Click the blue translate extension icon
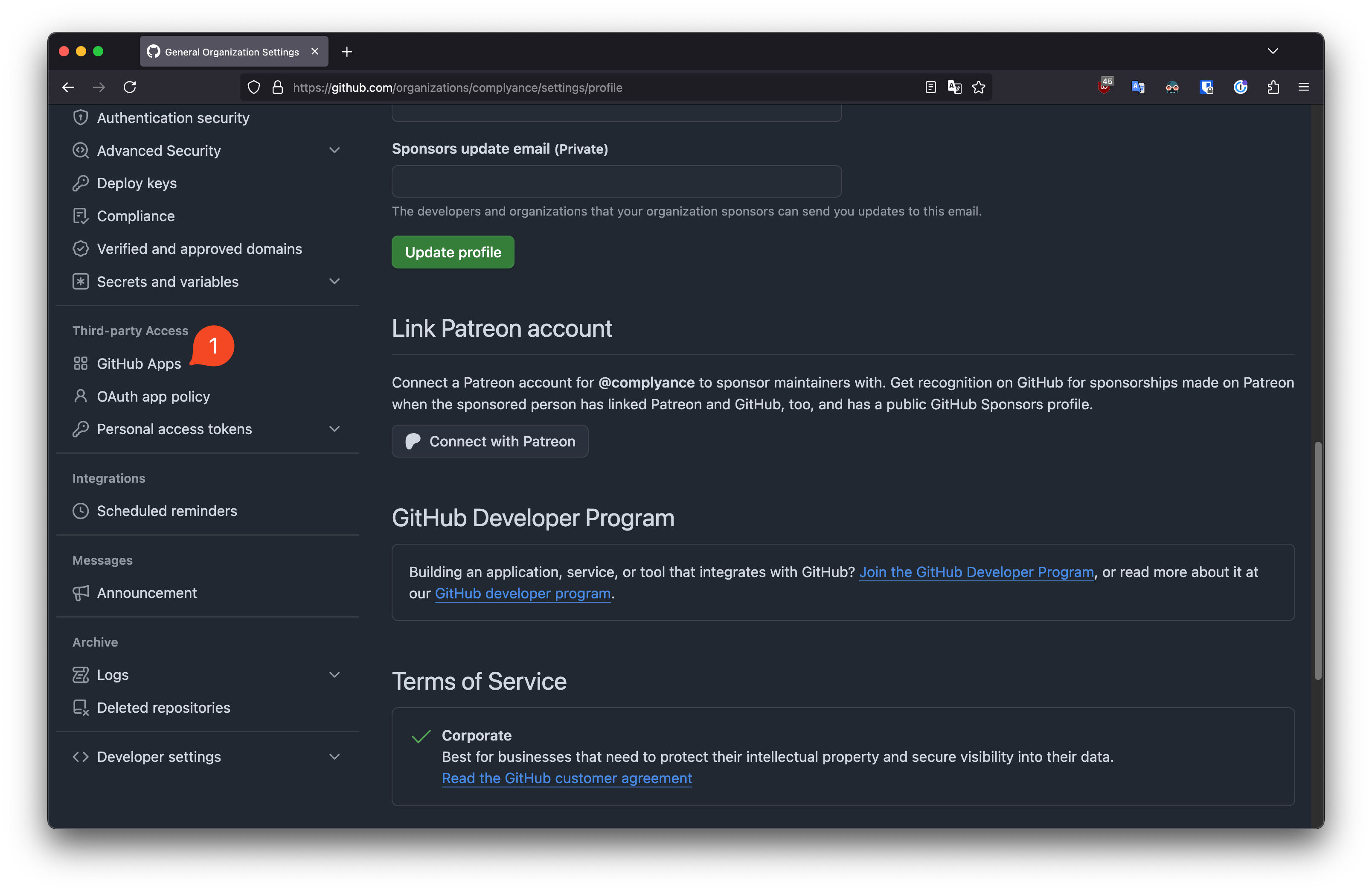Viewport: 1372px width, 892px height. point(1138,87)
